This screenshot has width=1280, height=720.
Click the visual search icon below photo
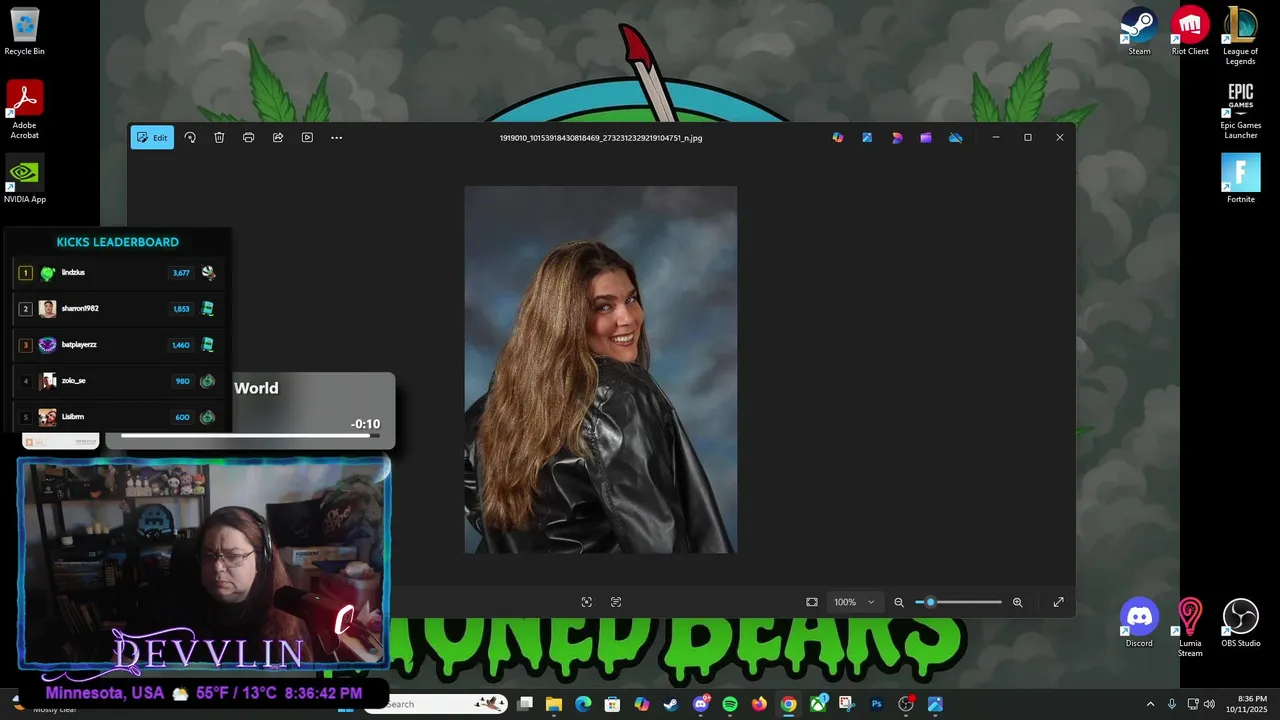[586, 602]
